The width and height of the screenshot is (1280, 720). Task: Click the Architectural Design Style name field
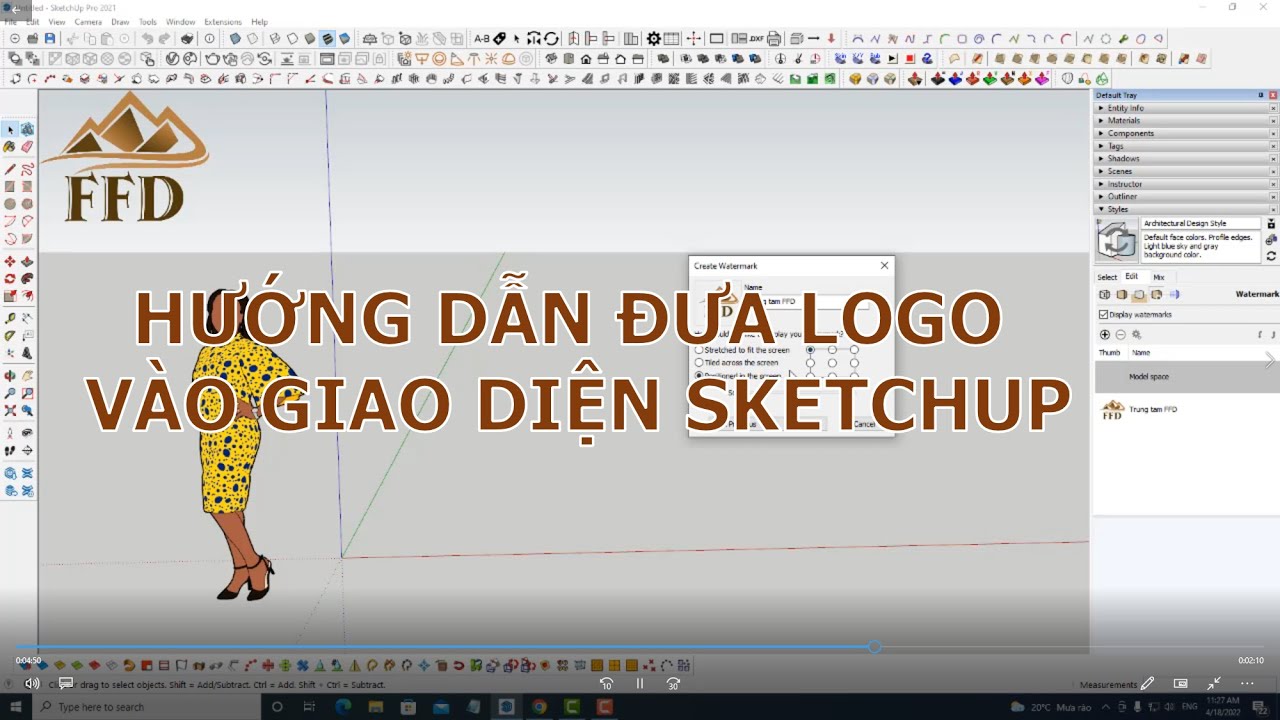[x=1201, y=223]
